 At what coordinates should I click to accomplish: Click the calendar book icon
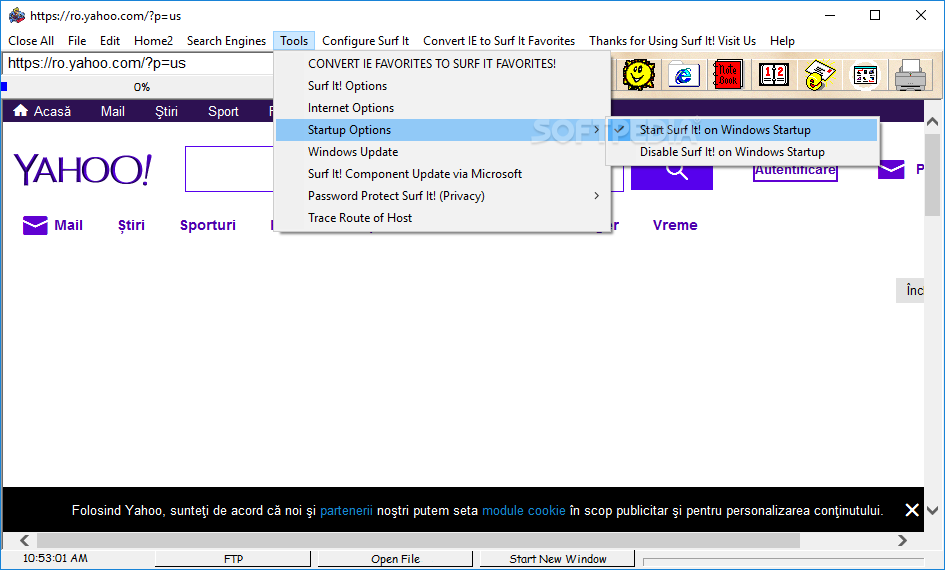click(x=774, y=75)
